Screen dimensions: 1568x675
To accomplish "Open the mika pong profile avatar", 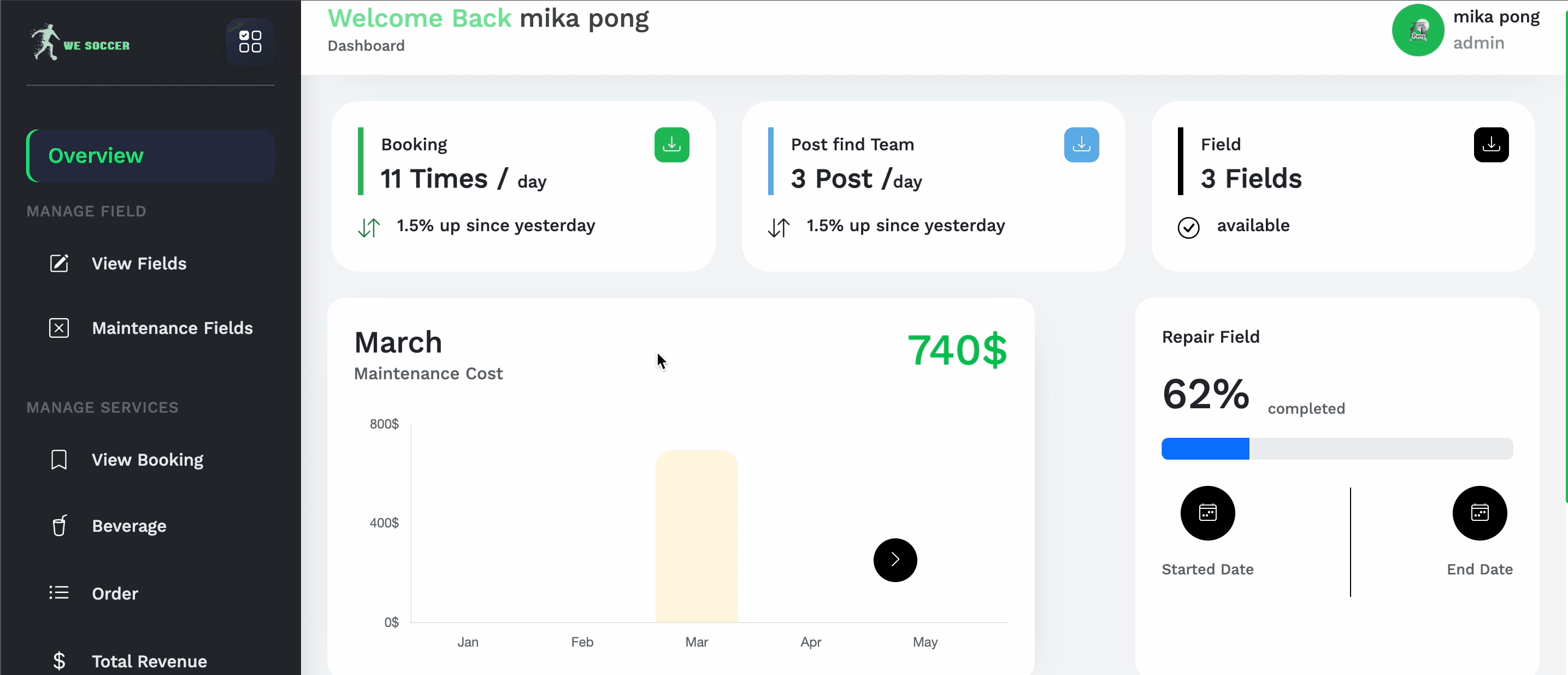I will (1418, 31).
